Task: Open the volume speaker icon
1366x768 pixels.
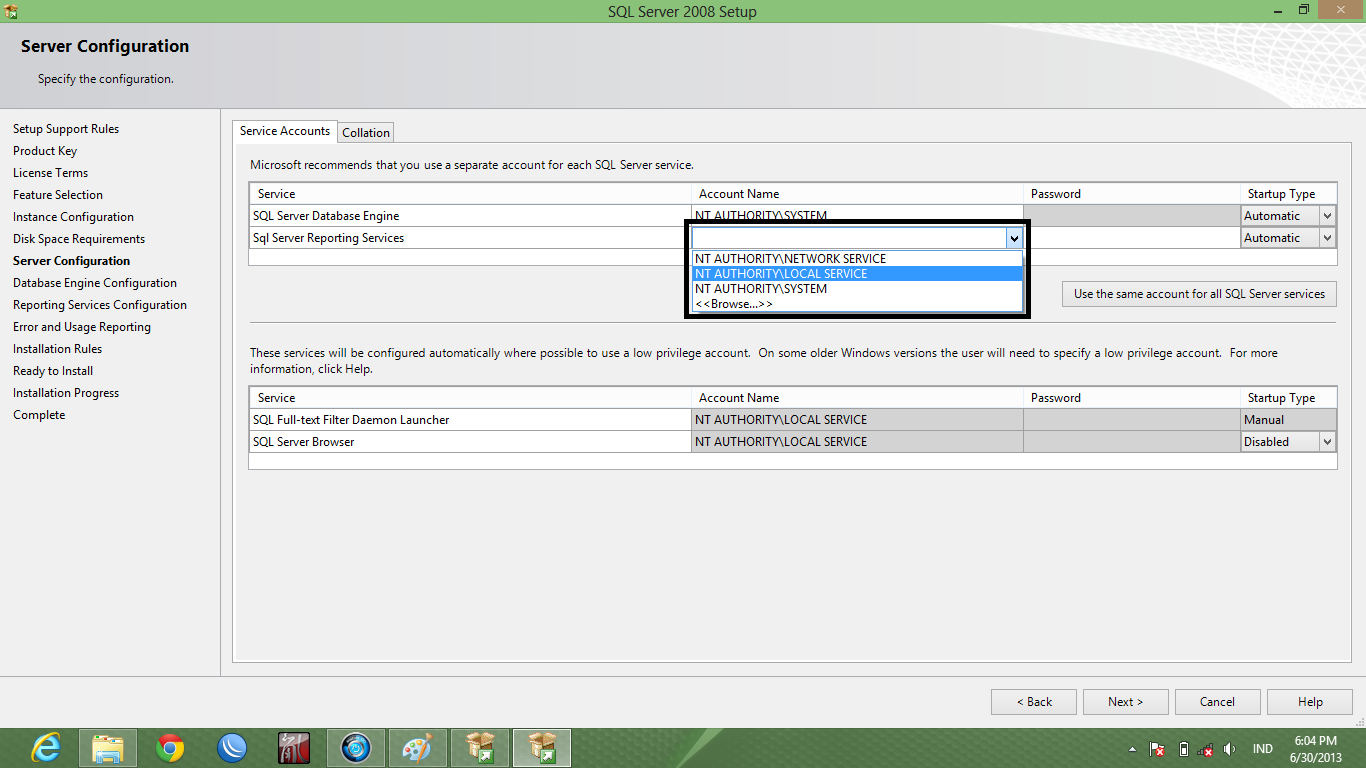Action: [1229, 749]
